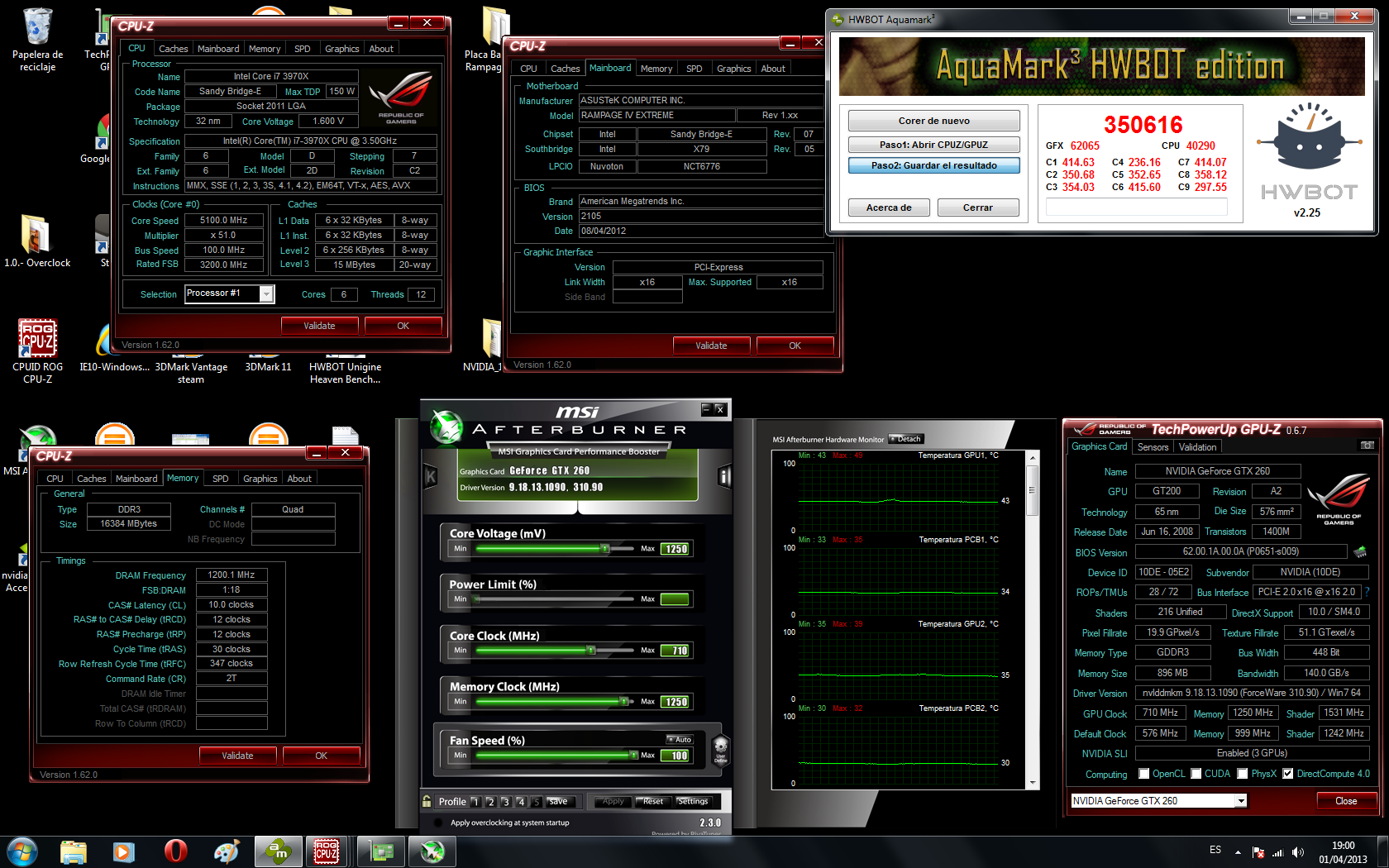Click Core Clock value field 710
The height and width of the screenshot is (868, 1389).
coord(675,651)
